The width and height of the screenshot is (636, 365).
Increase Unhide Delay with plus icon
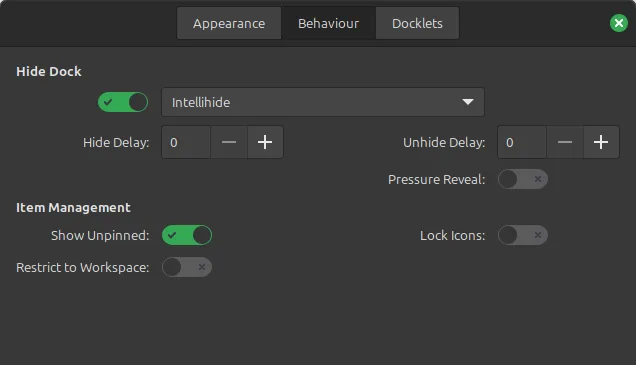601,142
